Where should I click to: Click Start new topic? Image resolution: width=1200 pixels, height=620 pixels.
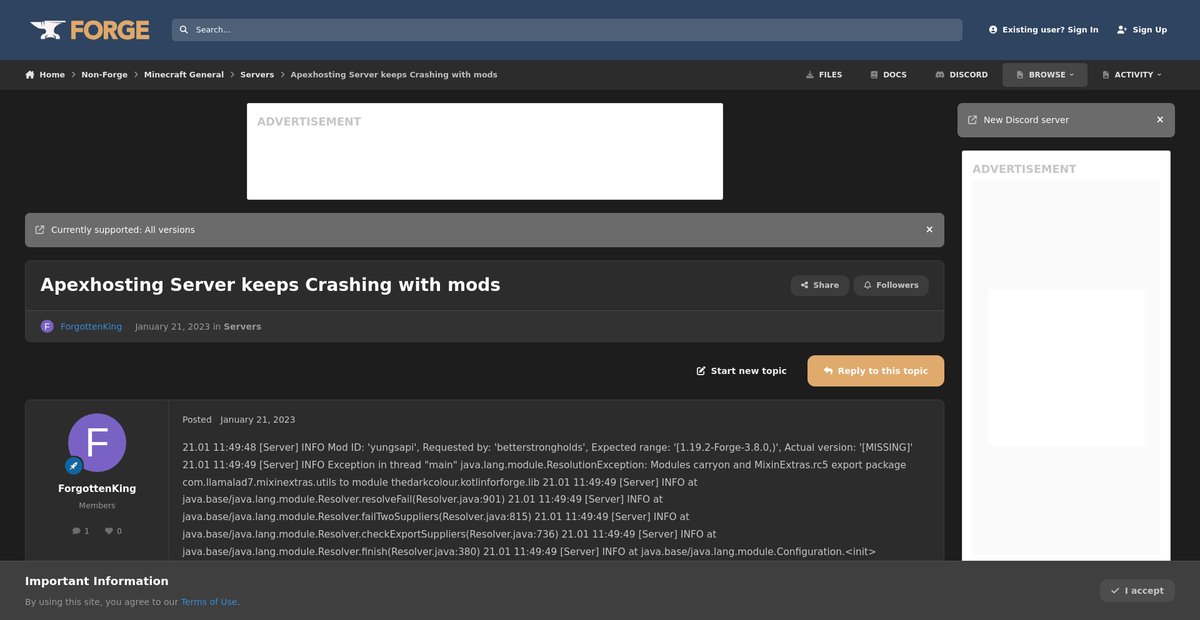pos(742,371)
